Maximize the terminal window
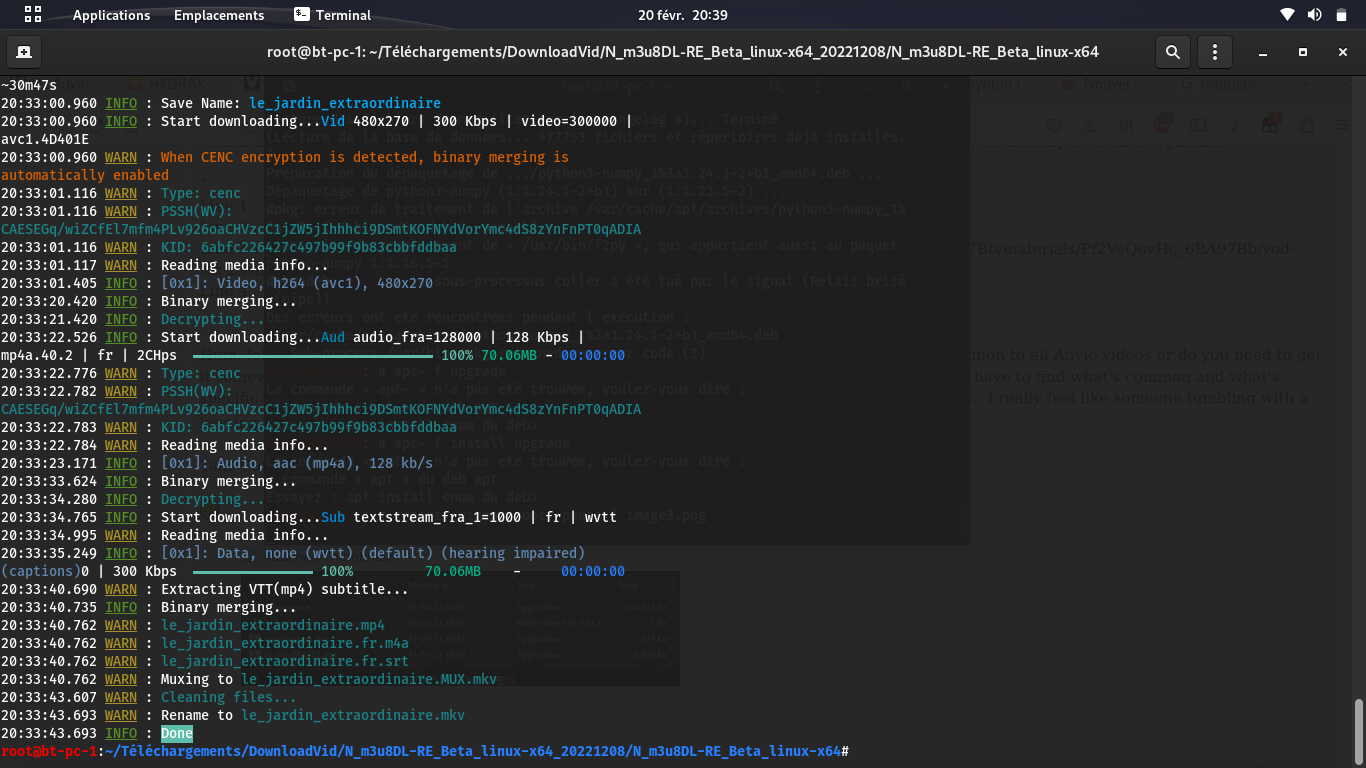Image resolution: width=1366 pixels, height=768 pixels. [1302, 52]
